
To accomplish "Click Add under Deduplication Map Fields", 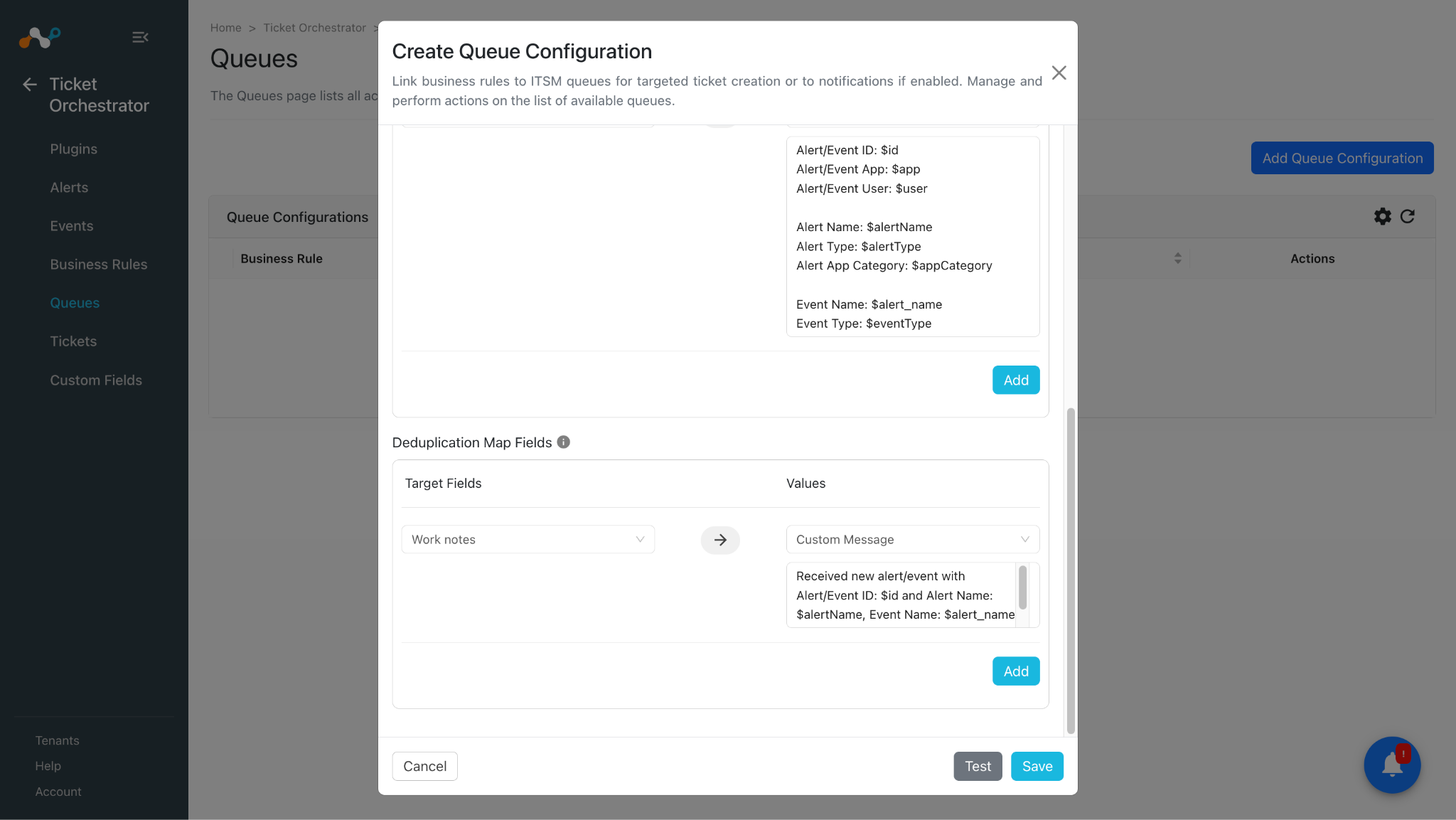I will click(x=1016, y=671).
